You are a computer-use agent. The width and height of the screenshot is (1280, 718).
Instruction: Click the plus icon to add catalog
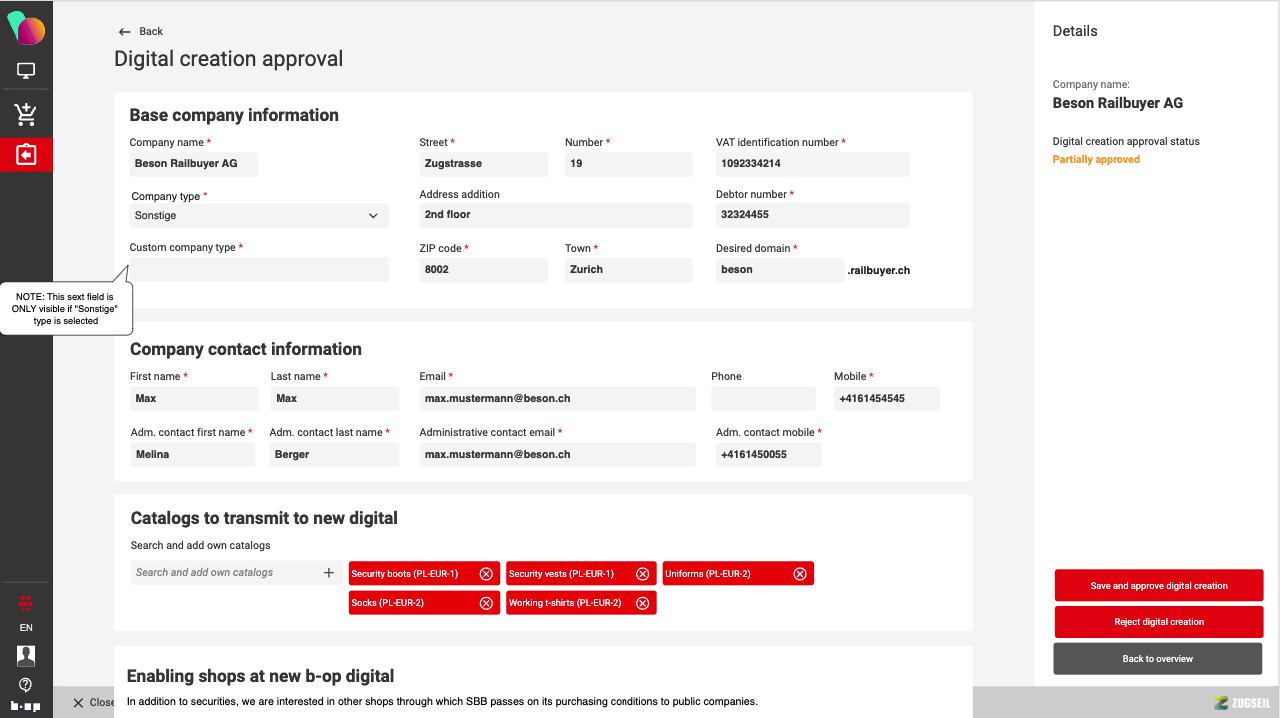328,573
